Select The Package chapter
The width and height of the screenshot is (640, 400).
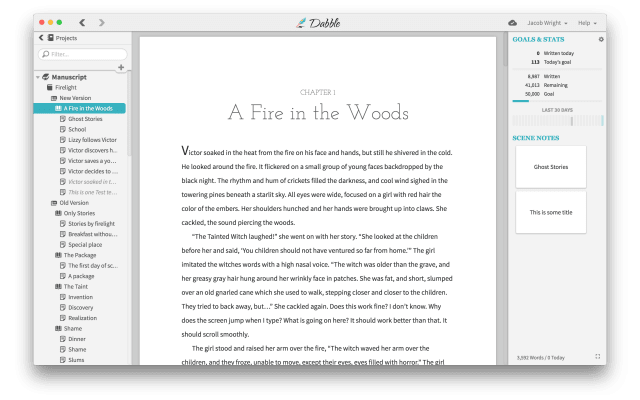pyautogui.click(x=80, y=255)
